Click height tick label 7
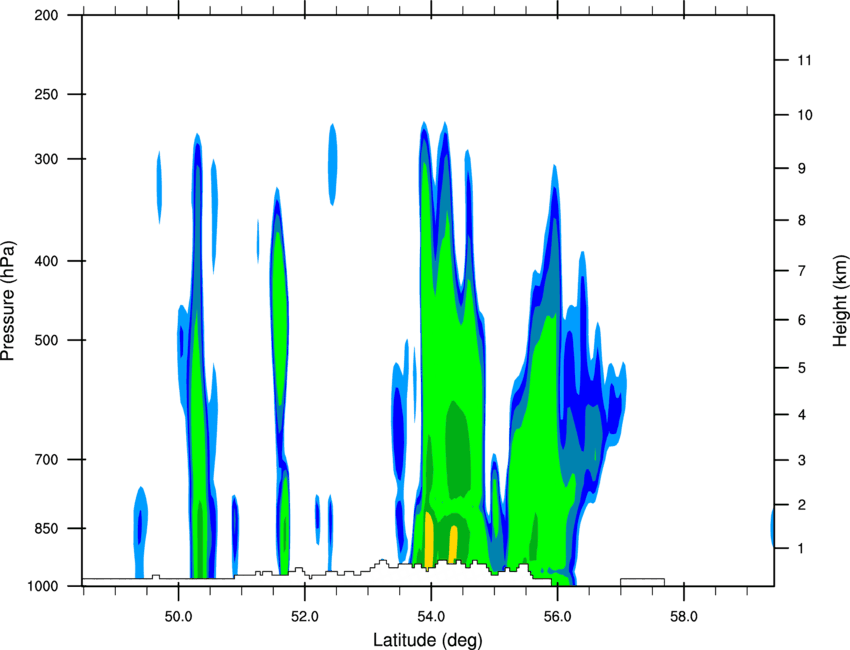The height and width of the screenshot is (650, 850). [801, 271]
